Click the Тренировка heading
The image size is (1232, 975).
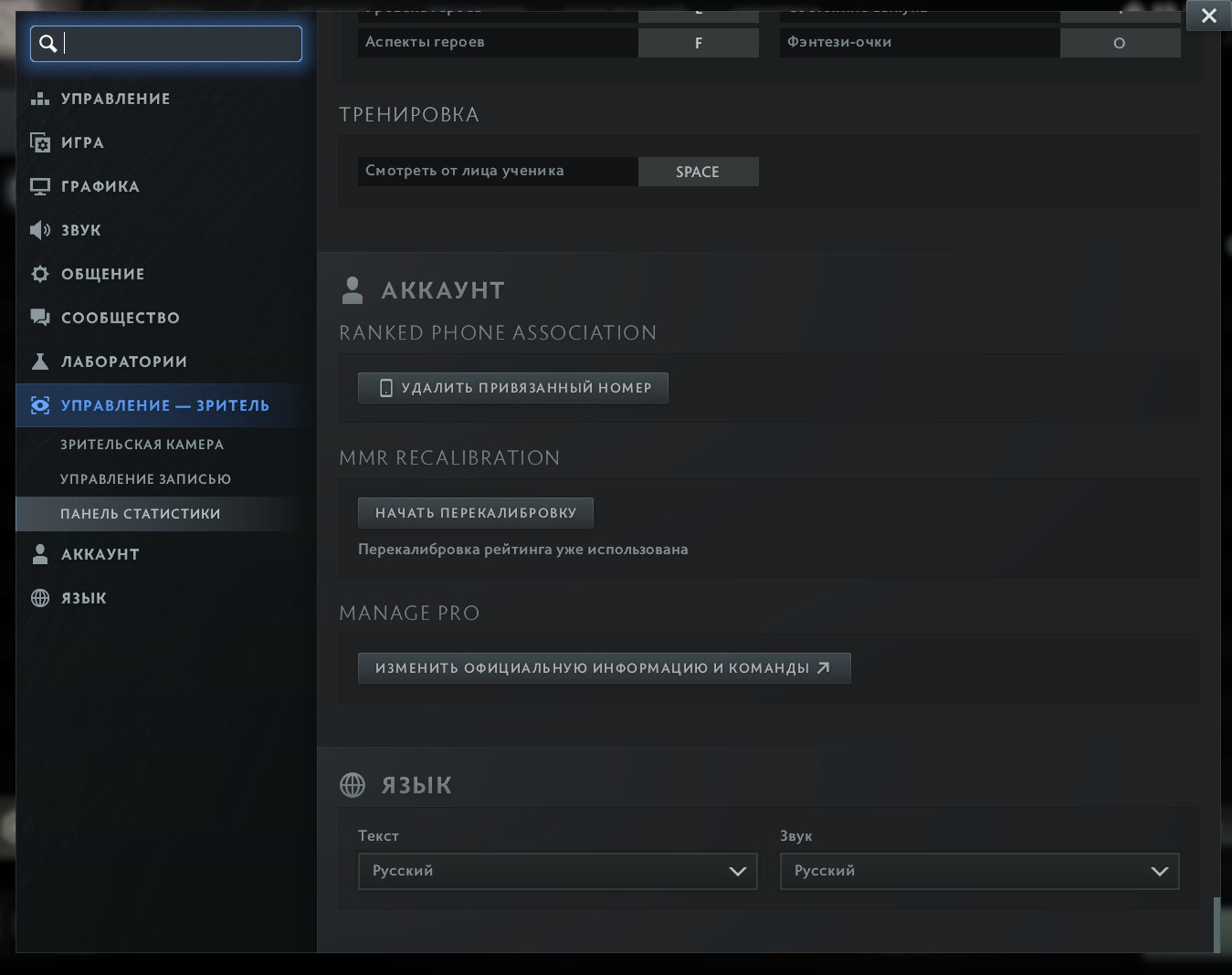(x=409, y=115)
